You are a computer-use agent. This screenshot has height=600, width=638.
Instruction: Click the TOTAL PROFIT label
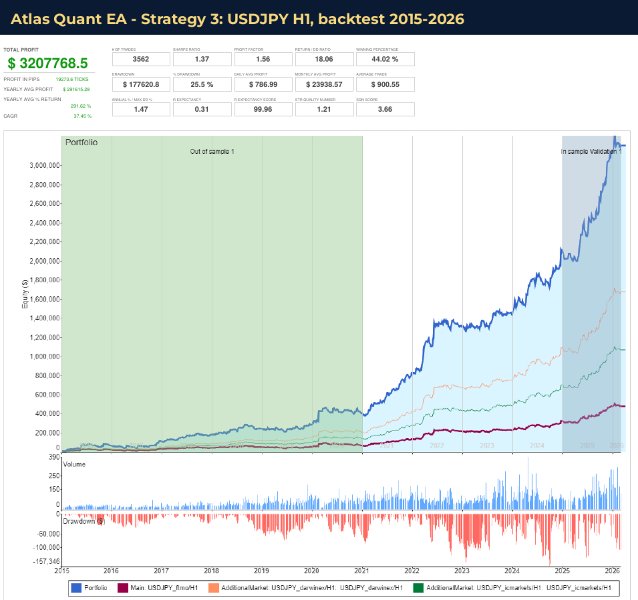tap(21, 50)
